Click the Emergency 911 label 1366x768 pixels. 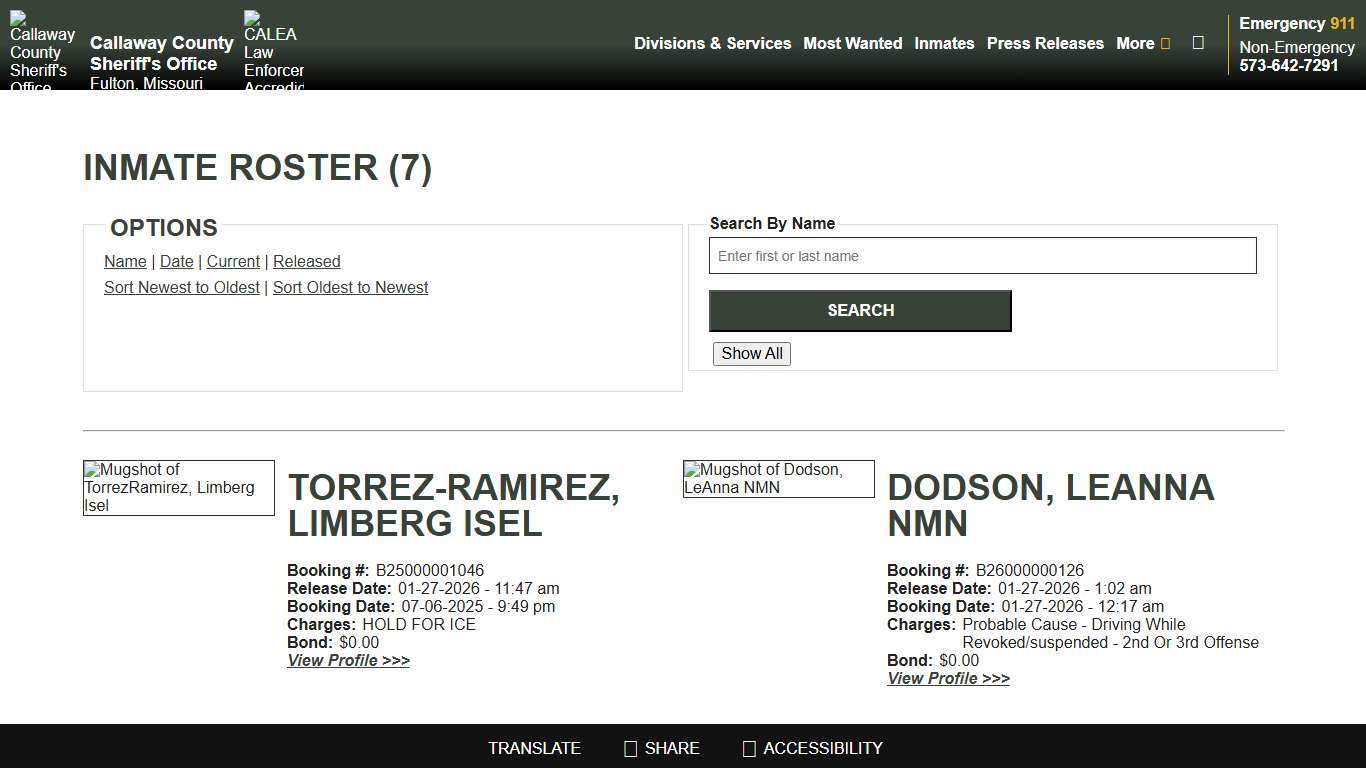1296,23
